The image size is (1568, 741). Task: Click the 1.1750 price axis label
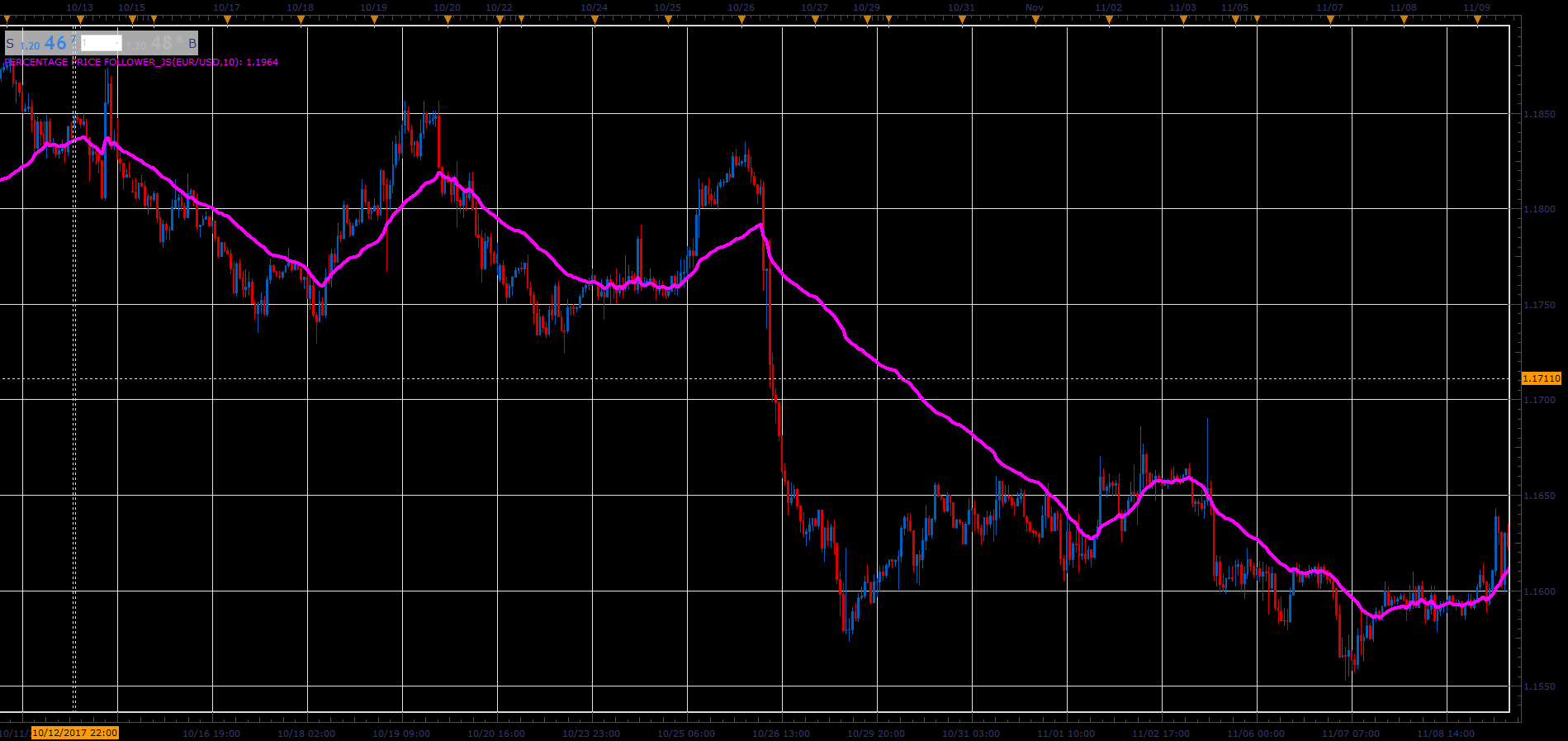coord(1539,305)
